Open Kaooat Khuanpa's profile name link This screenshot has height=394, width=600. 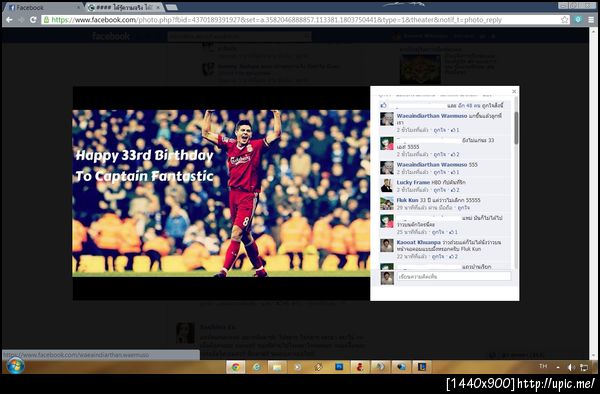pos(418,242)
